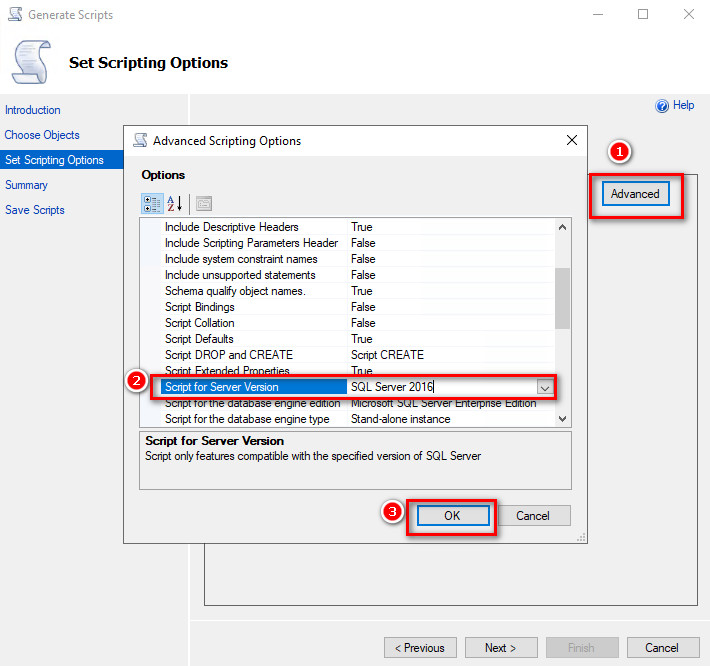Click False value of Script Collation
Image resolution: width=710 pixels, height=666 pixels.
click(451, 323)
